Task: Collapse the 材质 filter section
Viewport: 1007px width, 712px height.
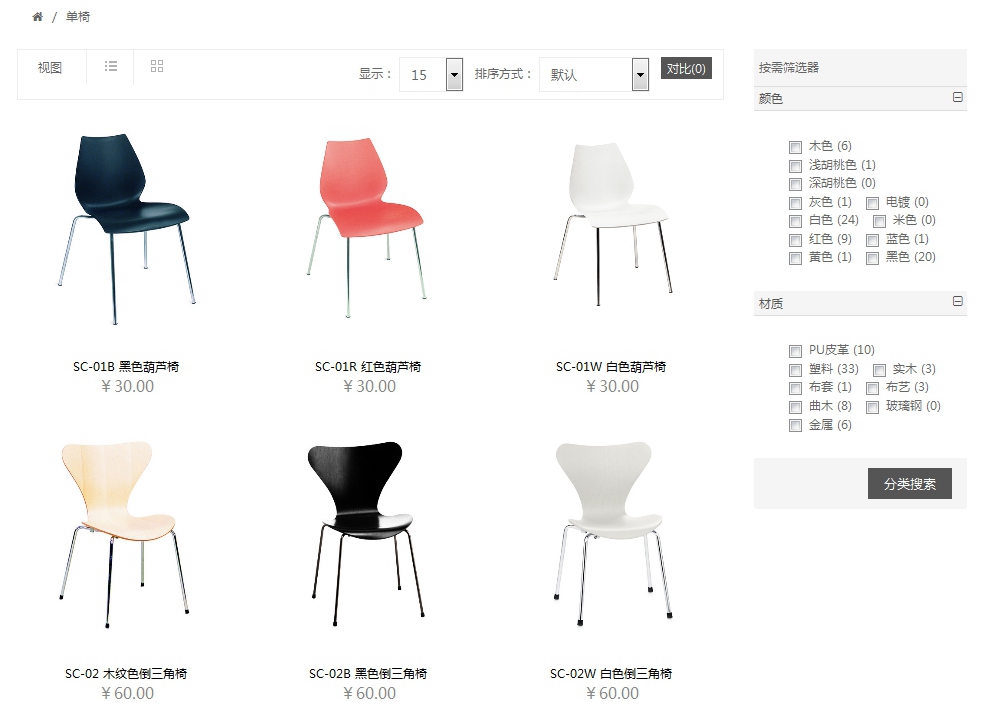Action: click(x=958, y=302)
